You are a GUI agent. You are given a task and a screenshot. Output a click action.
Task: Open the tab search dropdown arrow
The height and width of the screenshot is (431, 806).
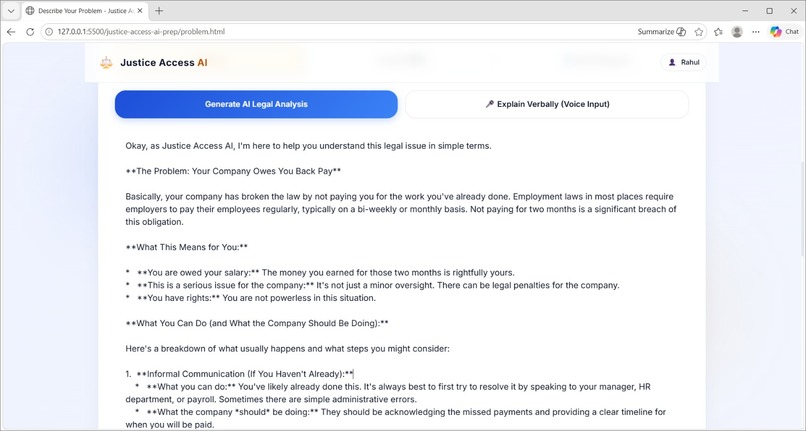(11, 11)
